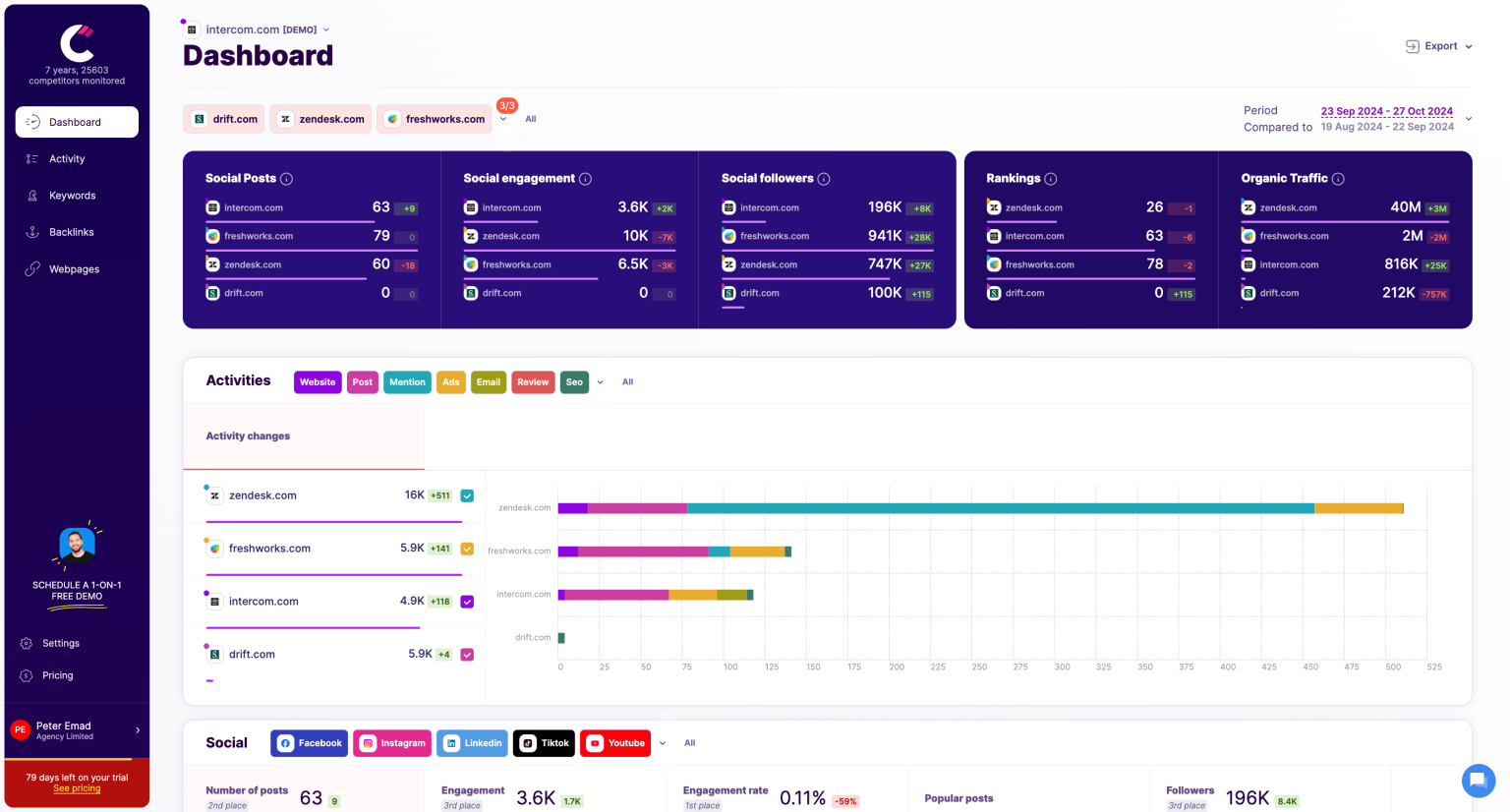Screen dimensions: 1510x812
Task: Disable the freshworks.com checkbox
Action: tap(467, 549)
